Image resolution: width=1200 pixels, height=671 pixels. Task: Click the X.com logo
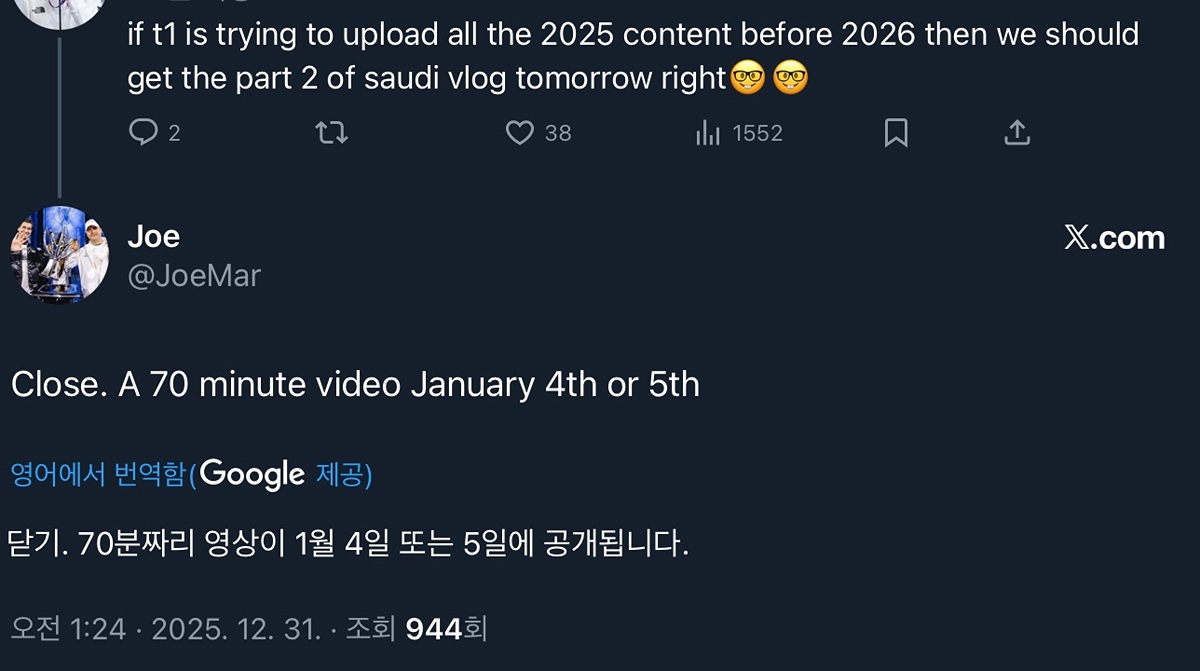1114,238
